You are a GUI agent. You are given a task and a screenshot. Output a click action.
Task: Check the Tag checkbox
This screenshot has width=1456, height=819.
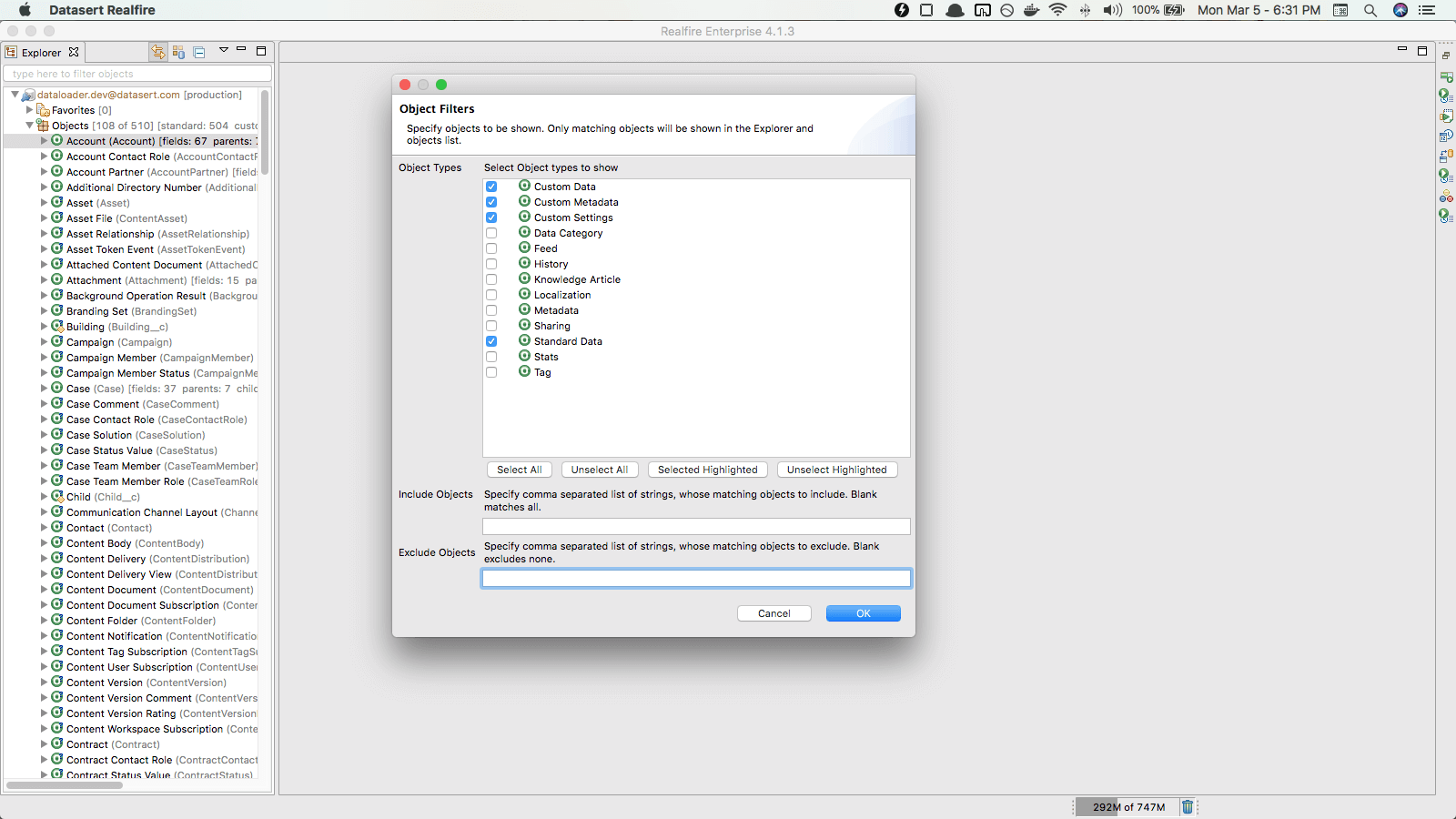[x=491, y=372]
